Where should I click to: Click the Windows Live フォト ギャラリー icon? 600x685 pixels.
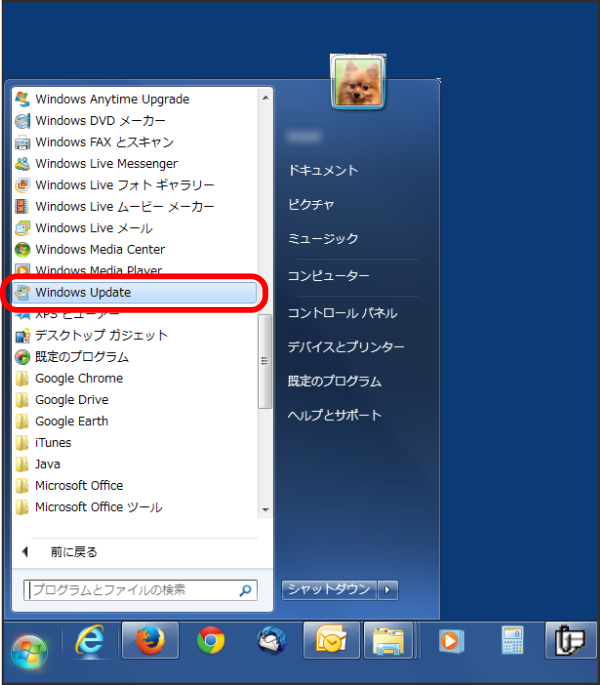point(22,185)
